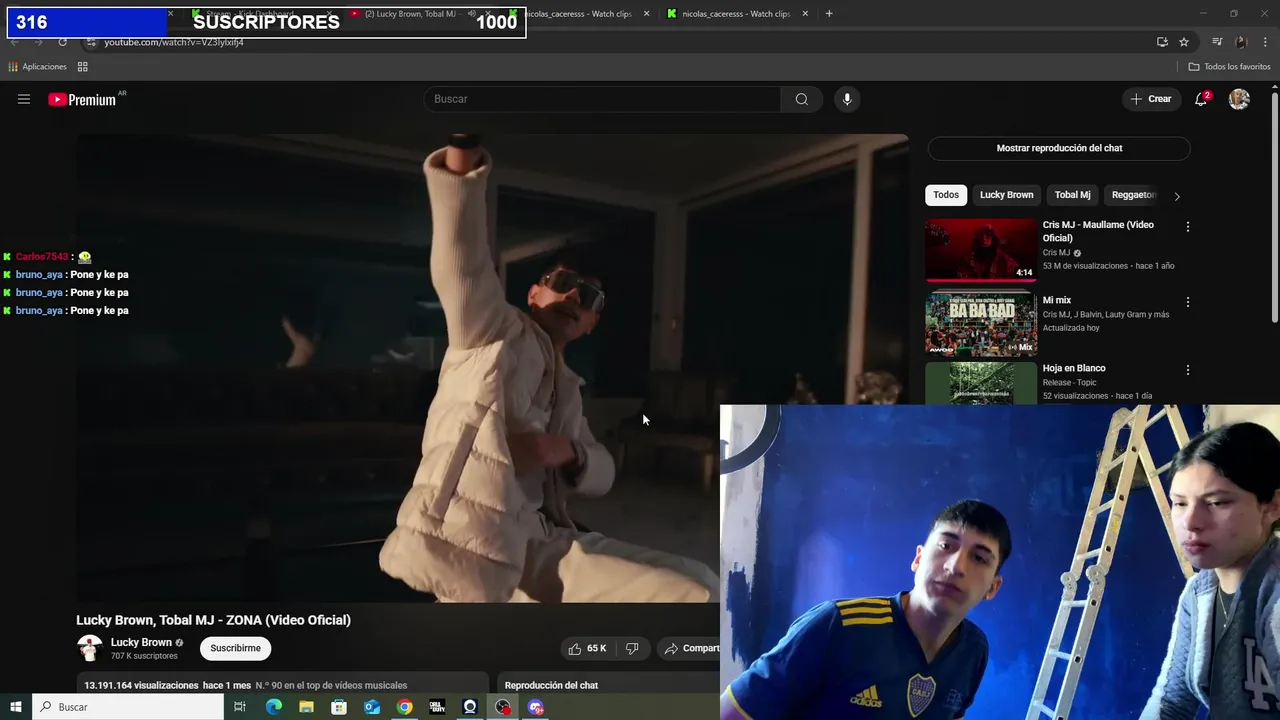The width and height of the screenshot is (1280, 720).
Task: Open Task View on the taskbar
Action: point(240,707)
